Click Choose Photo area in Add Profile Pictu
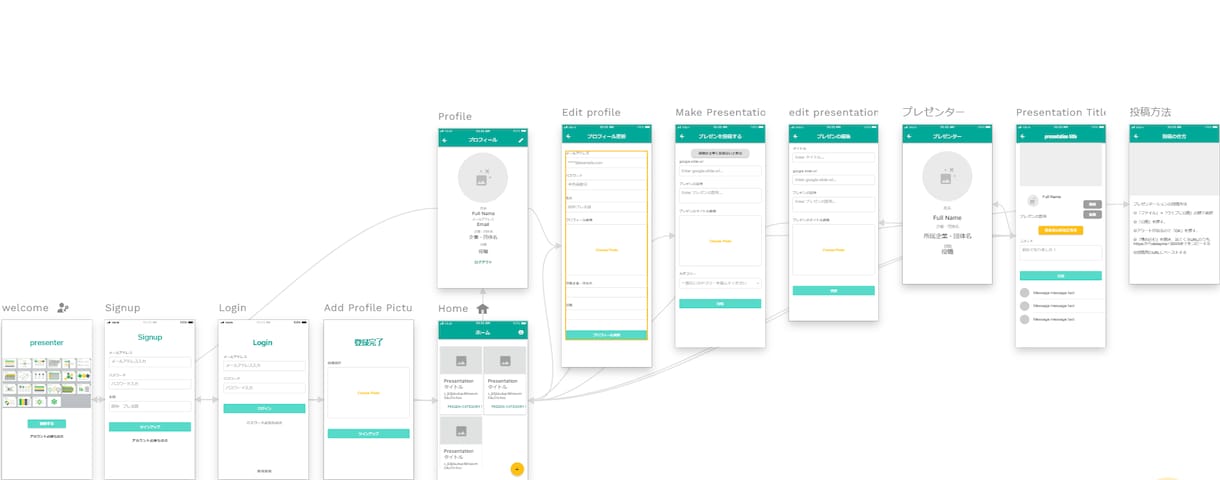1220x480 pixels. (x=369, y=392)
